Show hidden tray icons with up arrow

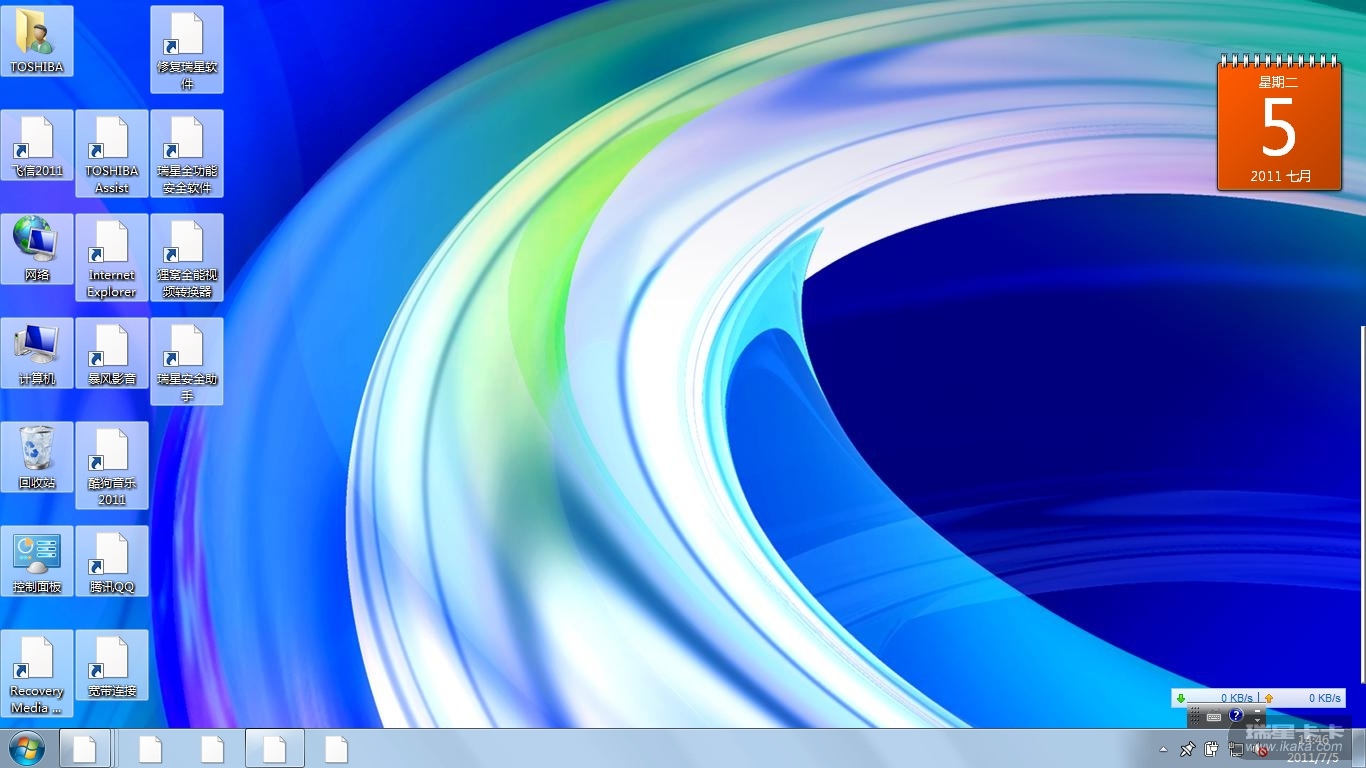(1163, 749)
